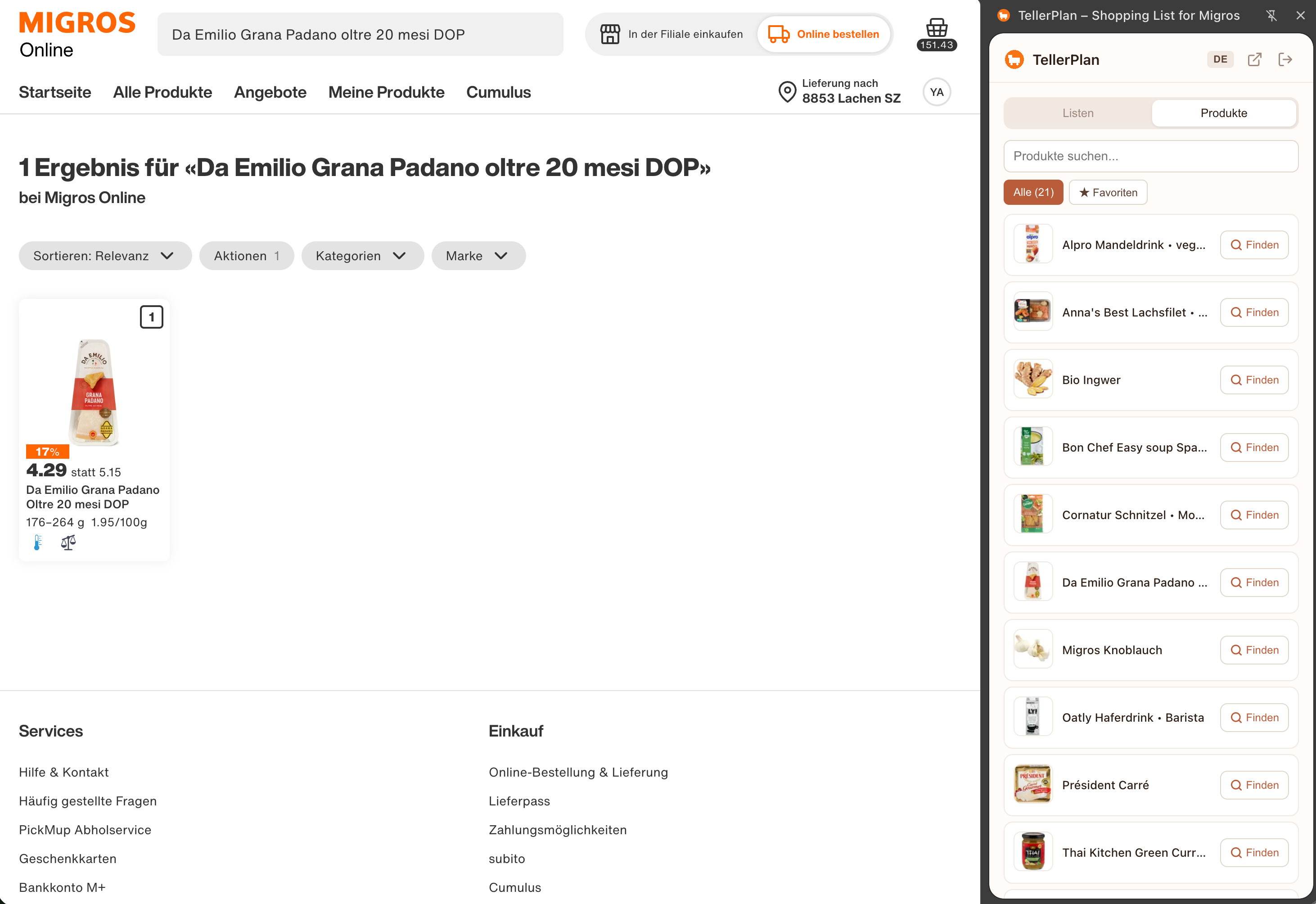Click the unpin icon in TellerPlan titlebar

tap(1272, 15)
